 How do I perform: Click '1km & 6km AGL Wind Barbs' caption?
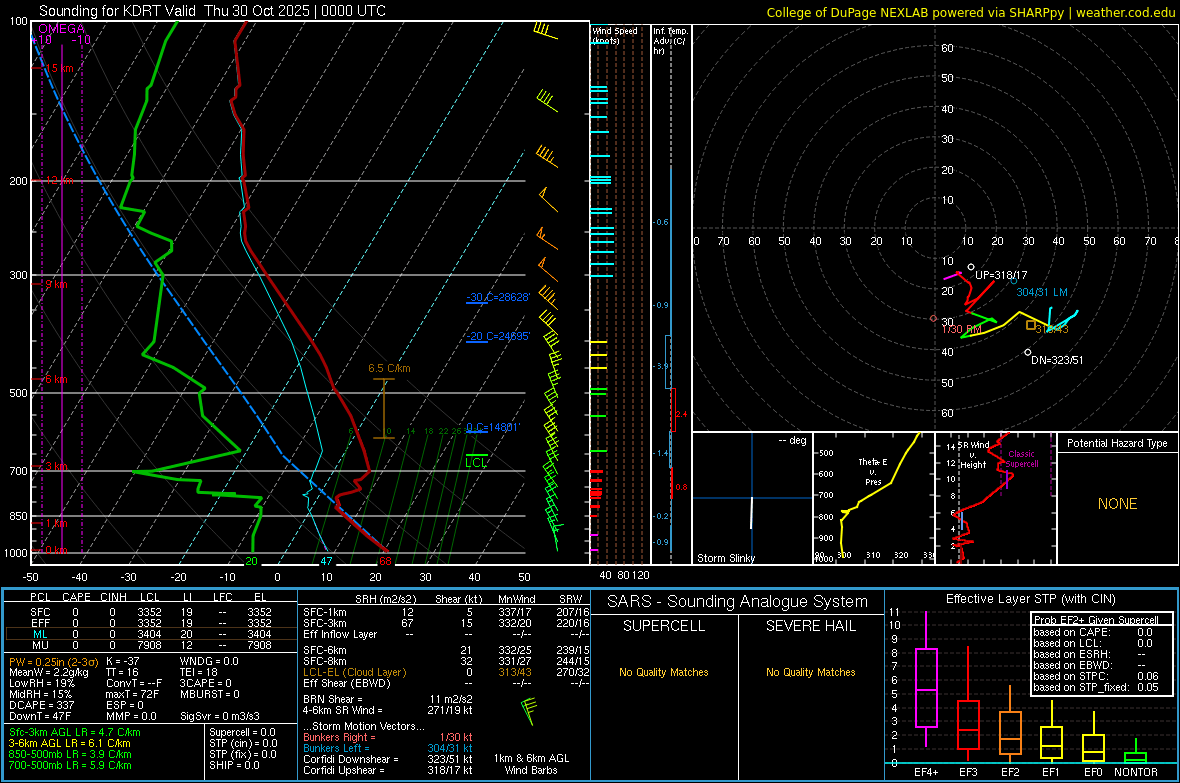tap(531, 764)
